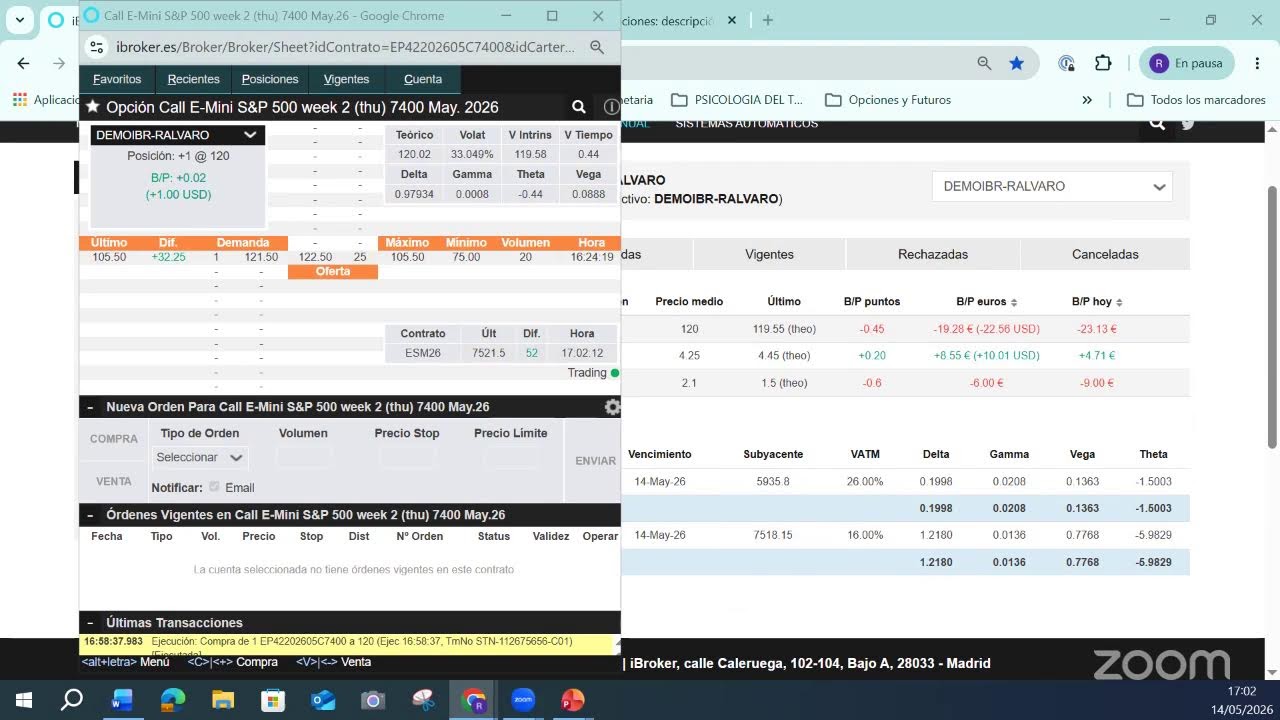The height and width of the screenshot is (720, 1280).
Task: Open Chrome's three-dot menu in main window
Action: coord(1258,63)
